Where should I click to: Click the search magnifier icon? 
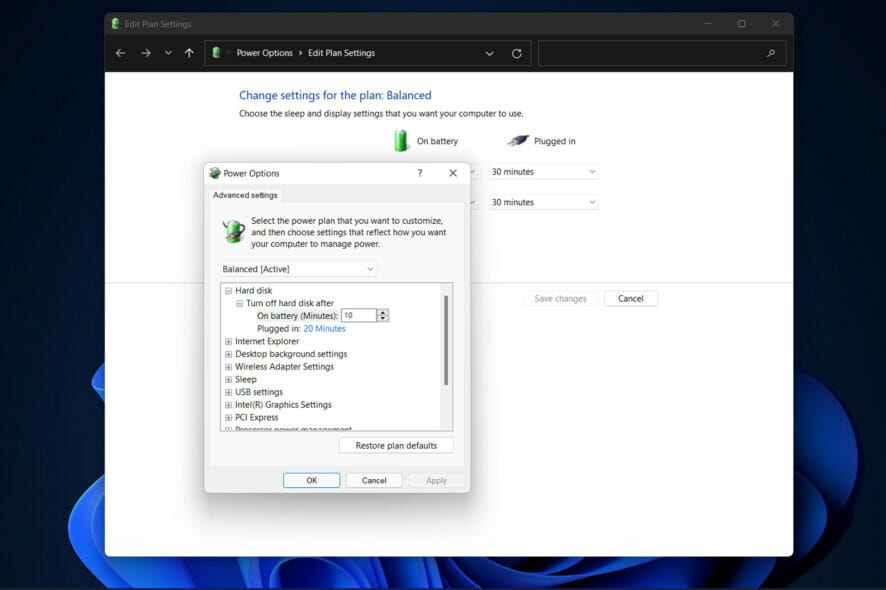[x=771, y=54]
